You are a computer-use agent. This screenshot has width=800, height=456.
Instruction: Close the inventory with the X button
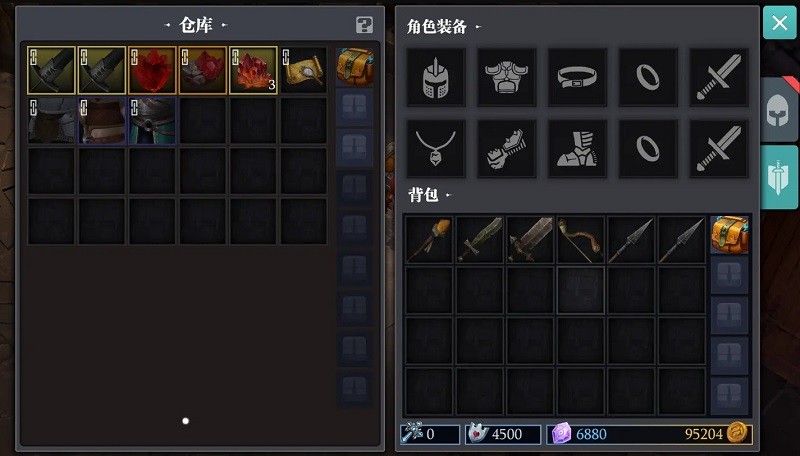[780, 22]
